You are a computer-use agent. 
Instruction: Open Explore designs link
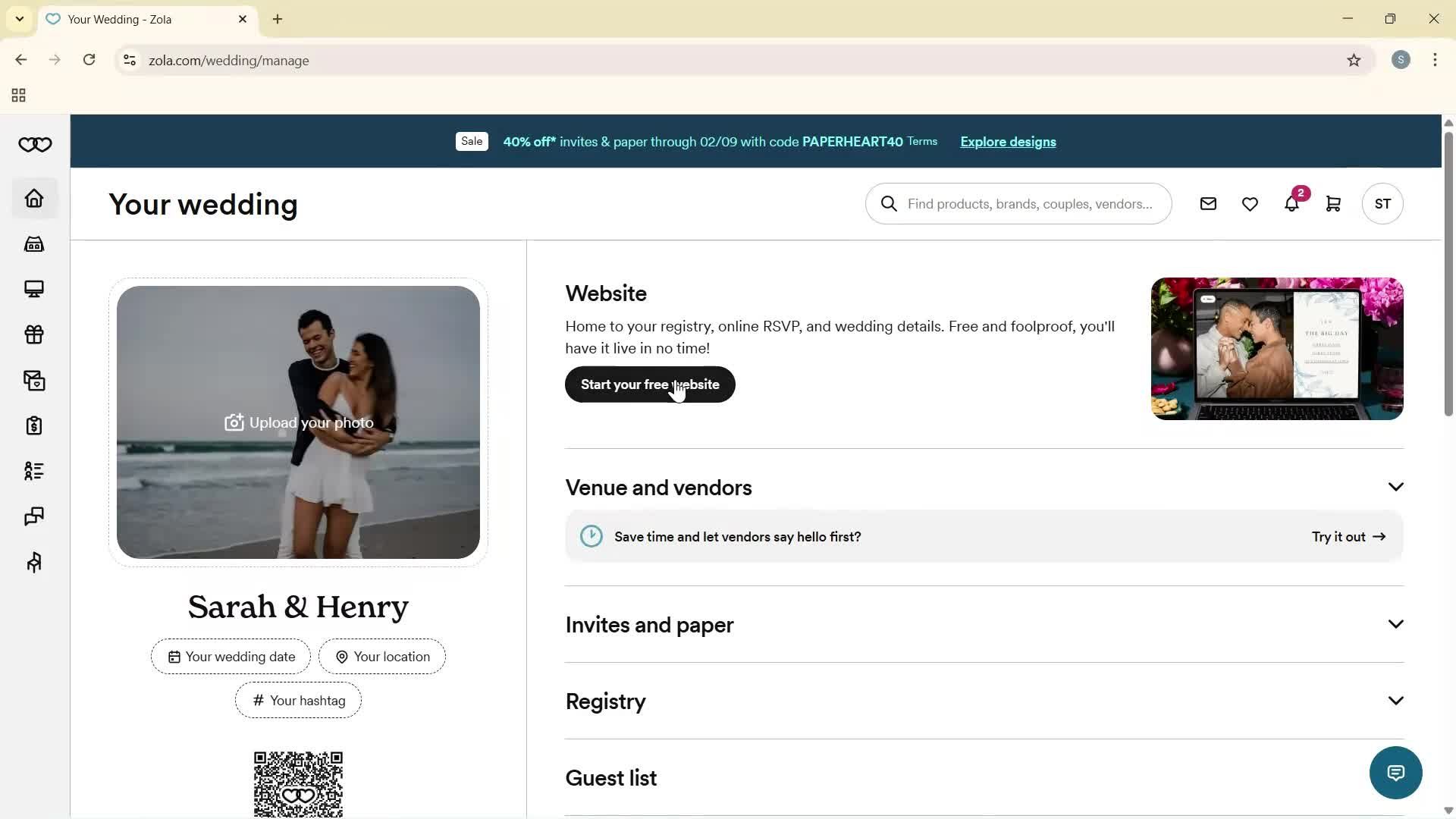(x=1007, y=142)
